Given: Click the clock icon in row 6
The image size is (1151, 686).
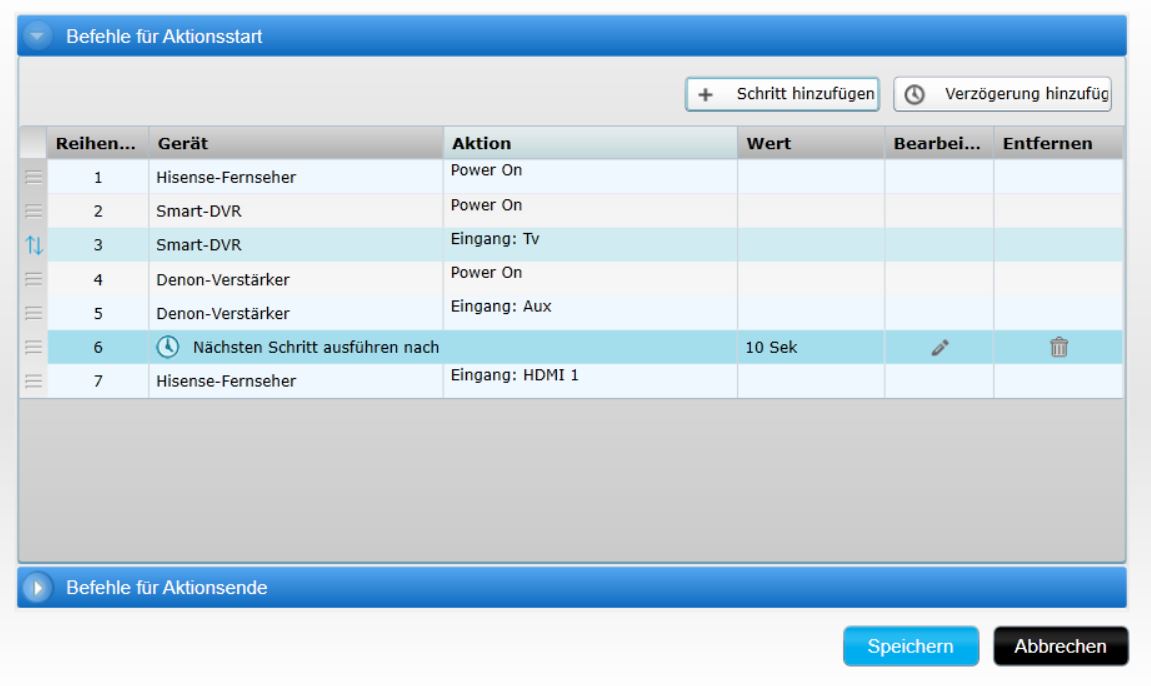Looking at the screenshot, I should [x=169, y=346].
